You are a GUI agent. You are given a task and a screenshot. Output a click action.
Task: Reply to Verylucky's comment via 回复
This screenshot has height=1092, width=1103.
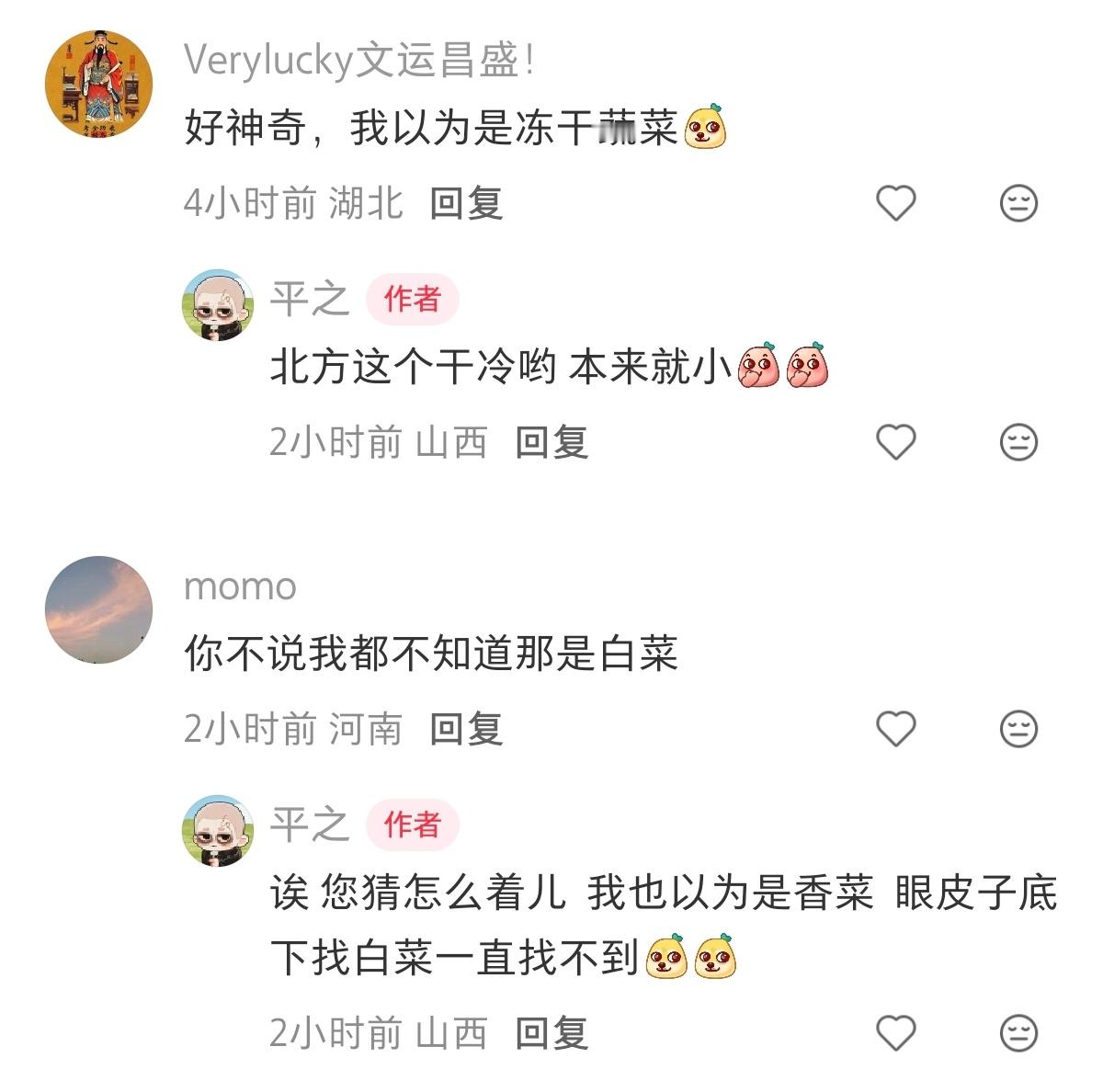coord(466,203)
